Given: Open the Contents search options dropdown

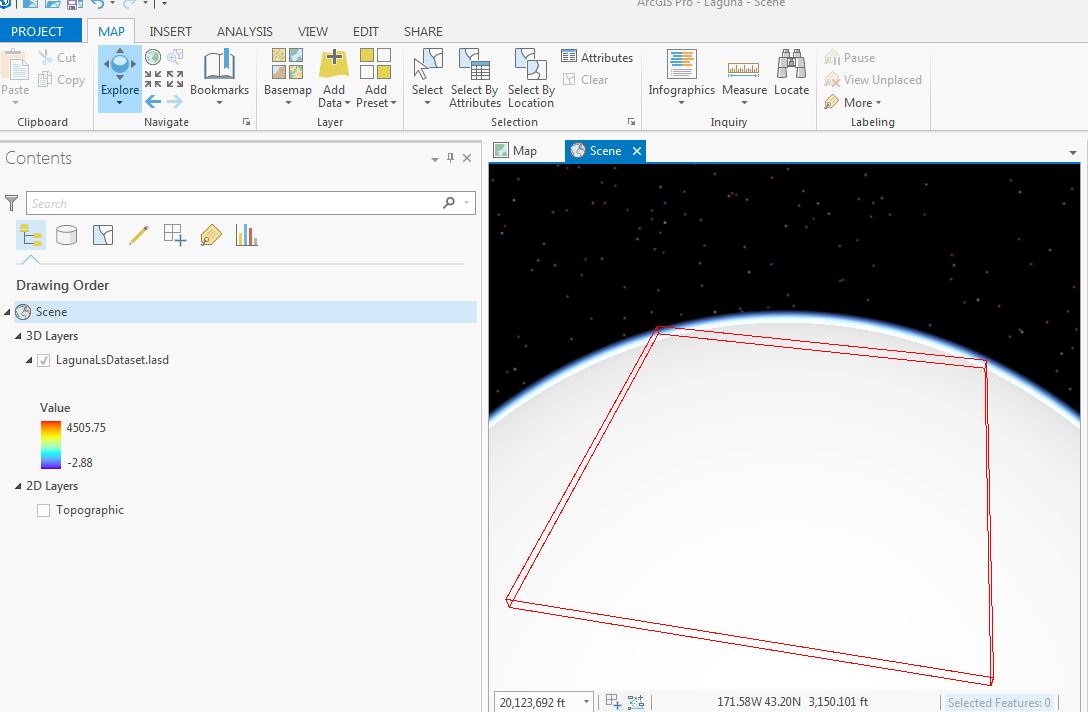Looking at the screenshot, I should pyautogui.click(x=466, y=203).
